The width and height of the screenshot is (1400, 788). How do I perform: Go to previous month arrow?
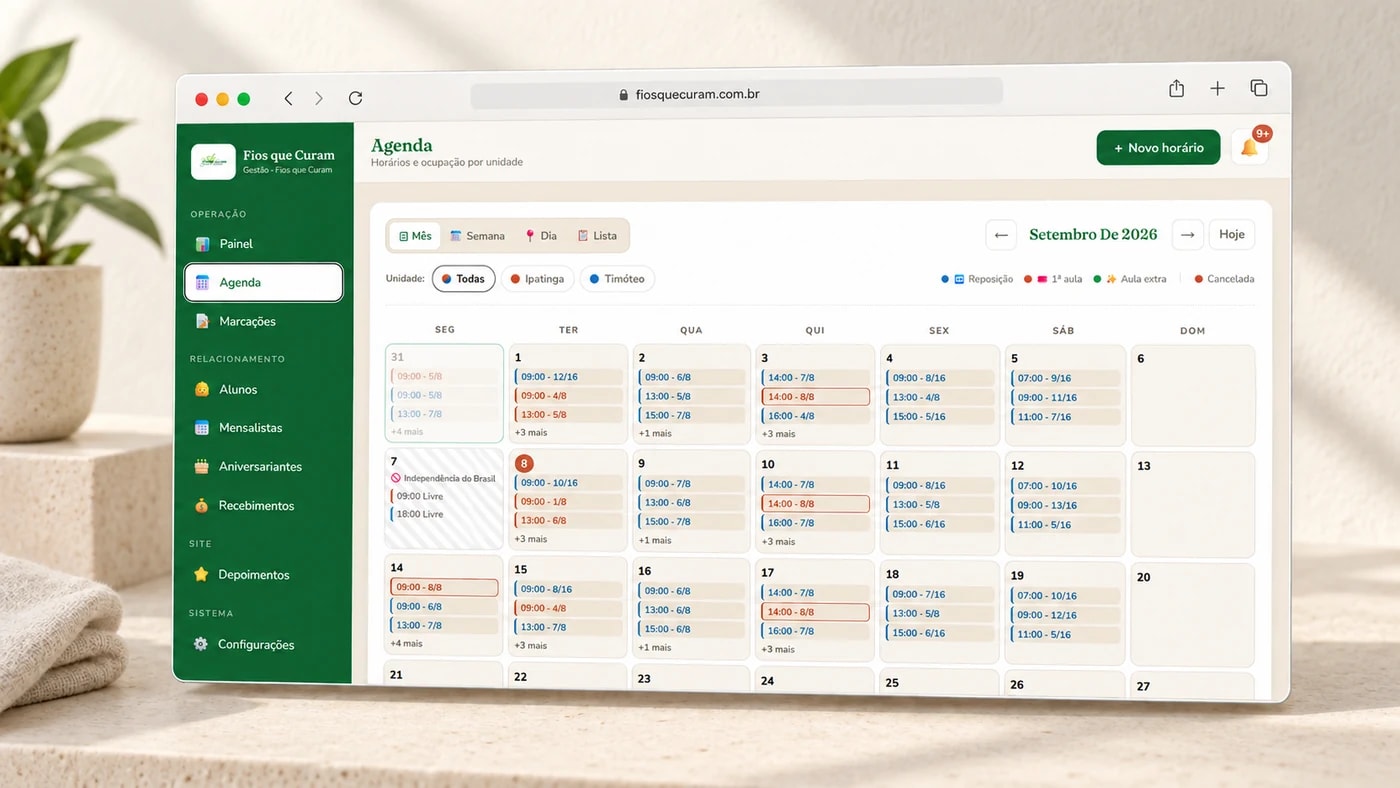tap(1000, 235)
